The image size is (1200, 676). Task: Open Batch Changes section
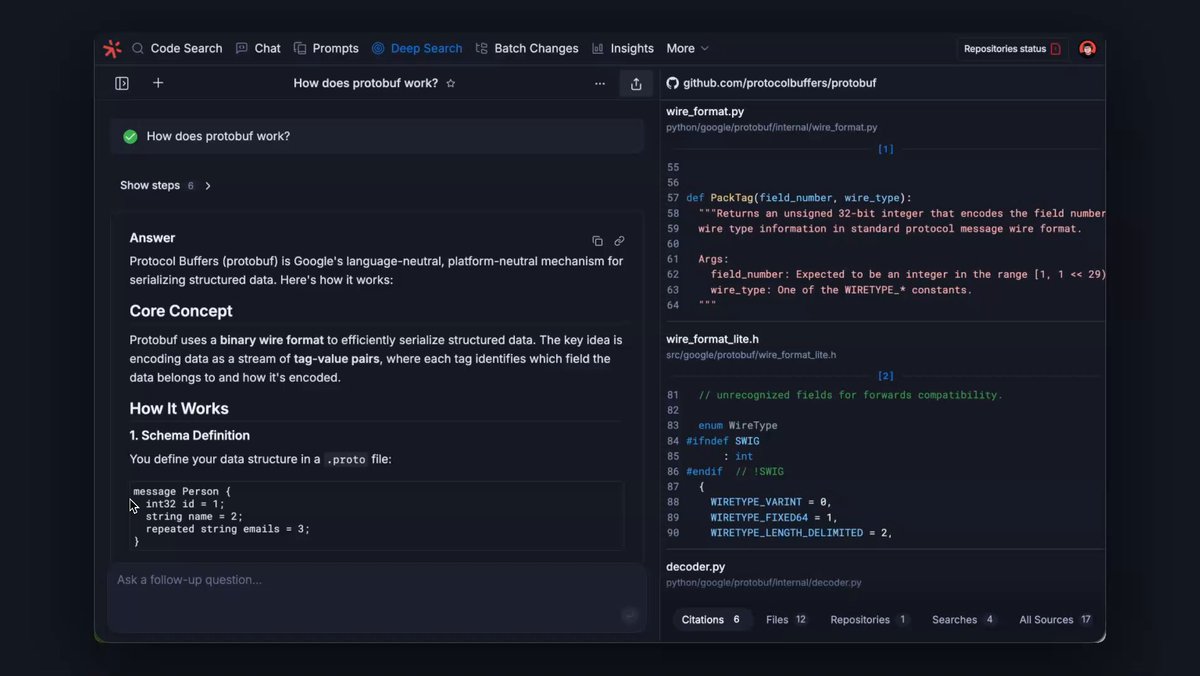click(527, 48)
